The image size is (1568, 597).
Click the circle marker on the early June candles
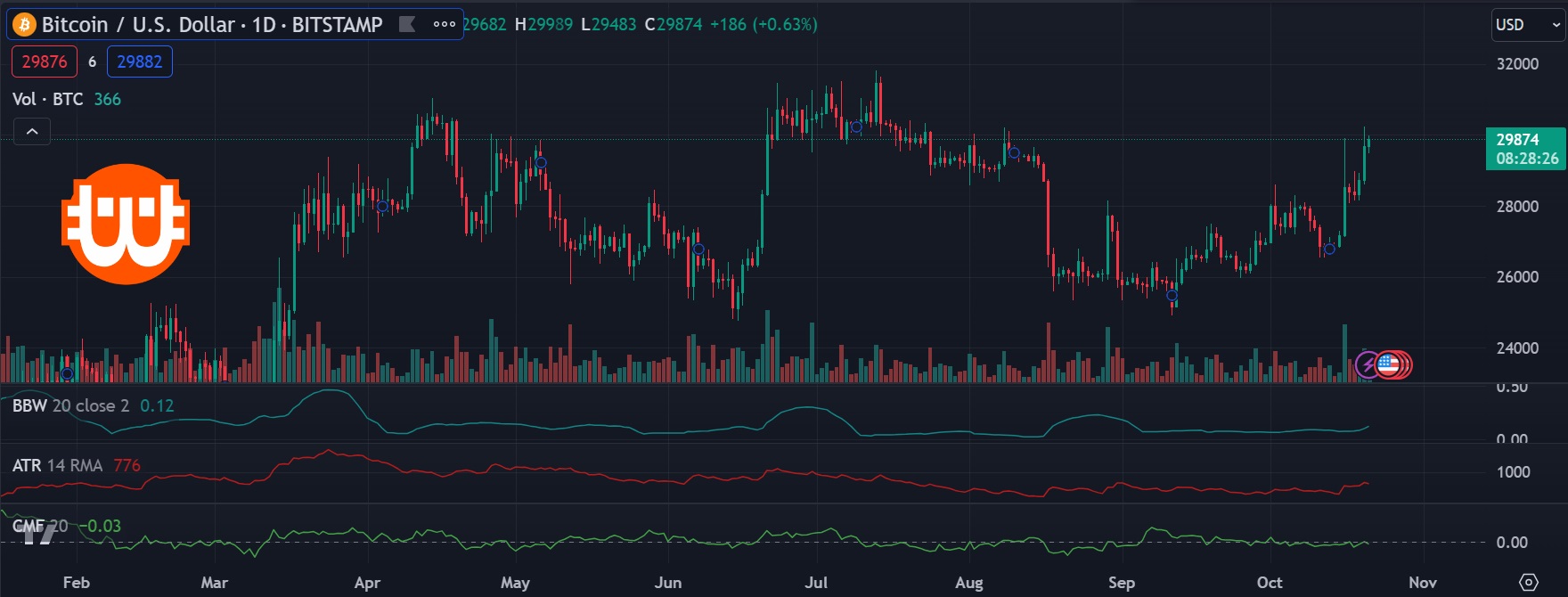tap(698, 249)
